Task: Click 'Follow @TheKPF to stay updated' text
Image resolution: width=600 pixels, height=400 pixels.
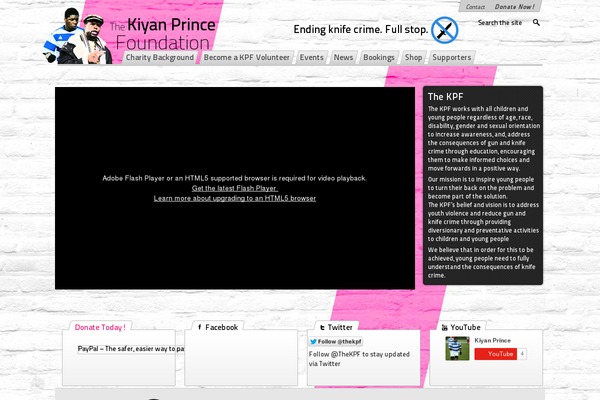Action: [359, 359]
